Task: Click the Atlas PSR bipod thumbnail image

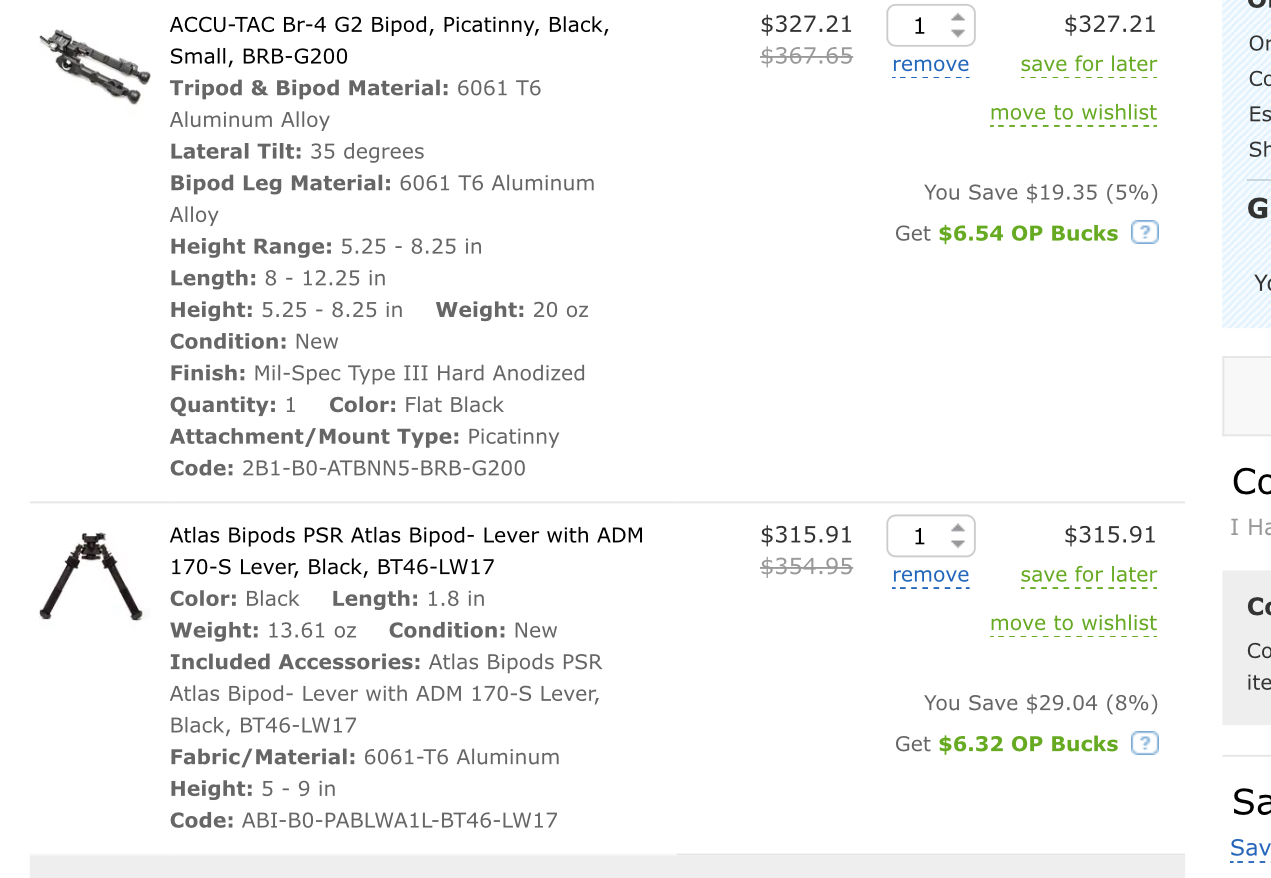Action: (x=91, y=577)
